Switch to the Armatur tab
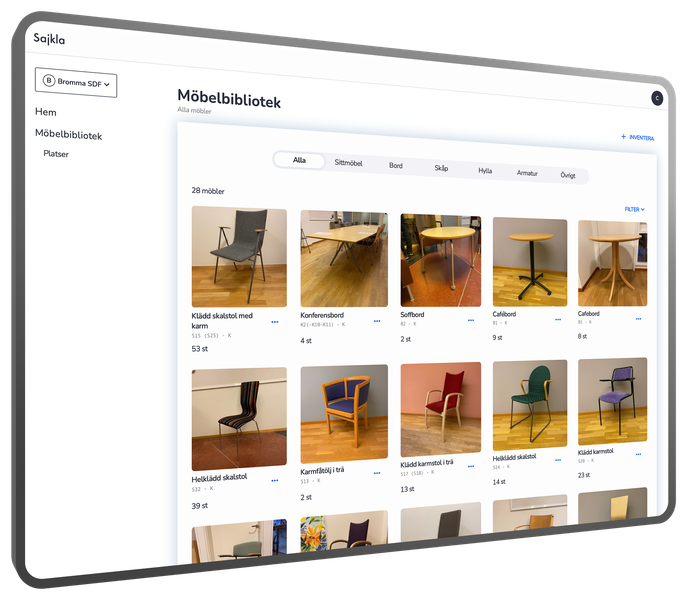687x600 pixels. pos(527,173)
